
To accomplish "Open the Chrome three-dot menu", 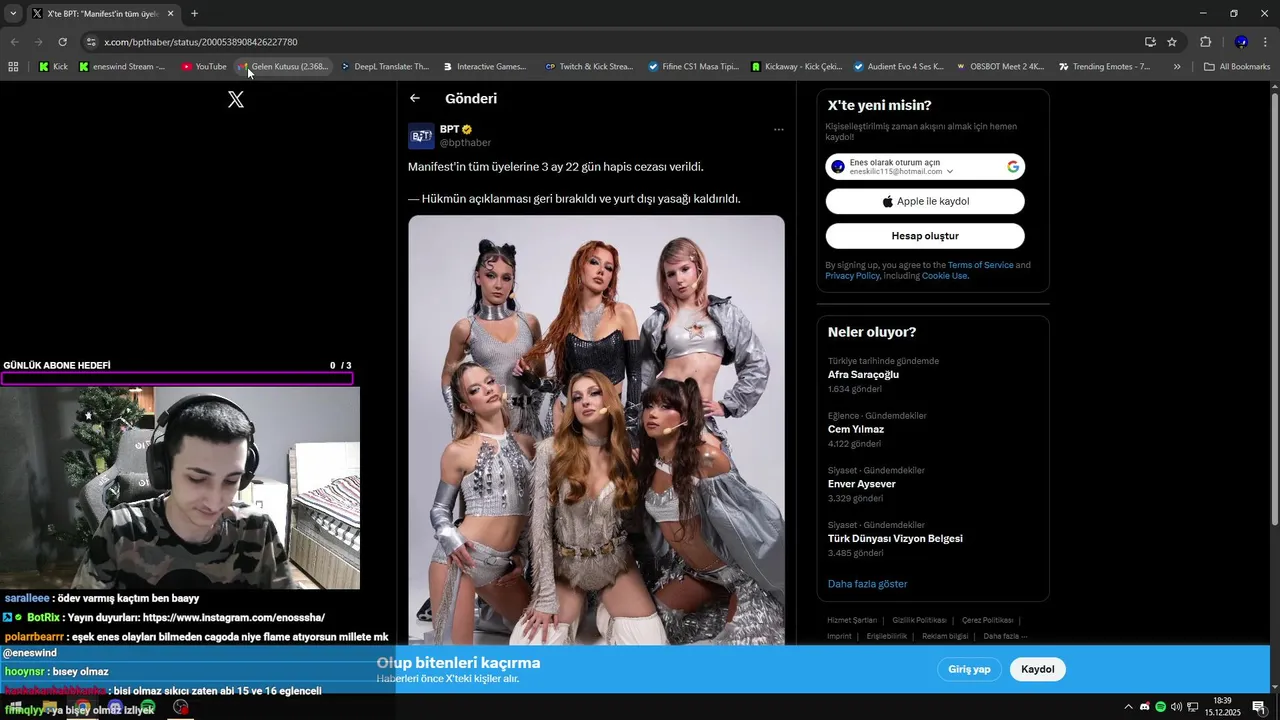I will [x=1266, y=42].
